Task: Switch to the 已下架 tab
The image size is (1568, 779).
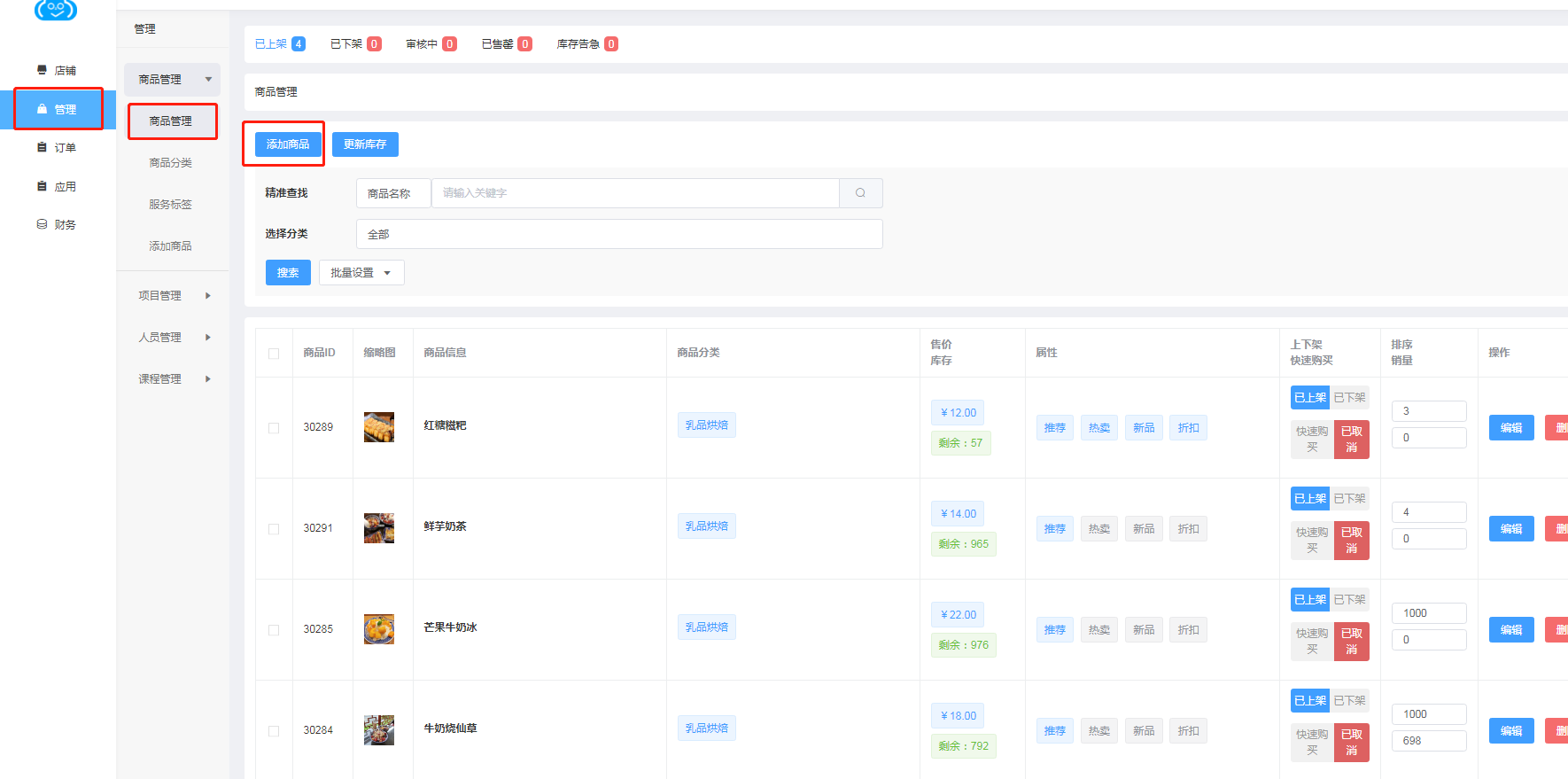Action: pyautogui.click(x=355, y=44)
